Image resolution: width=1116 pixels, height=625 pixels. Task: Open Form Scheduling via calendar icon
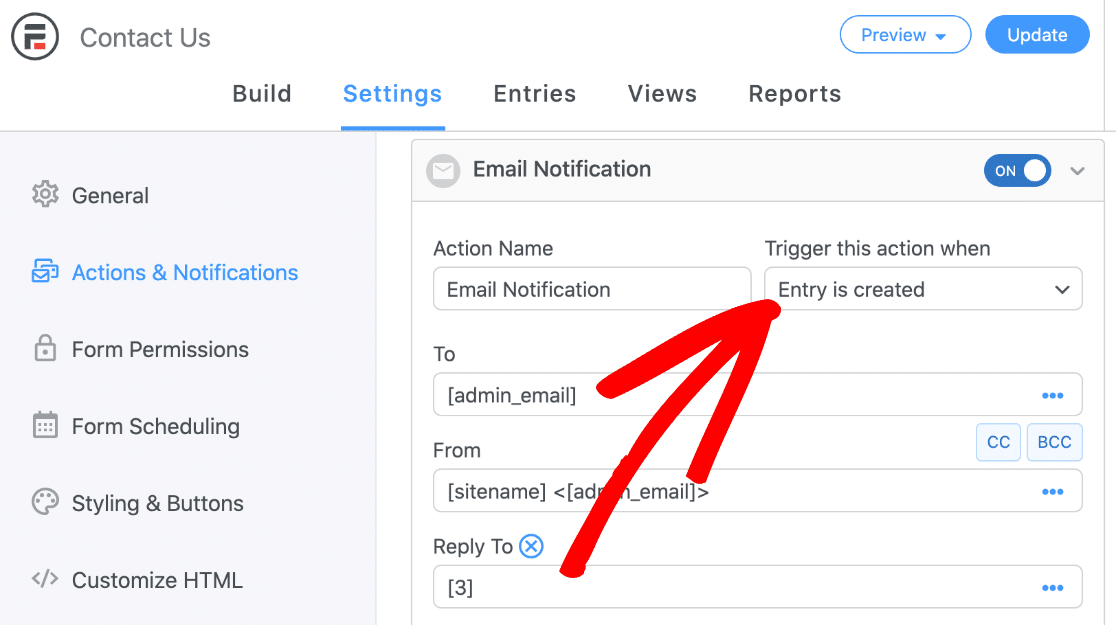click(44, 426)
